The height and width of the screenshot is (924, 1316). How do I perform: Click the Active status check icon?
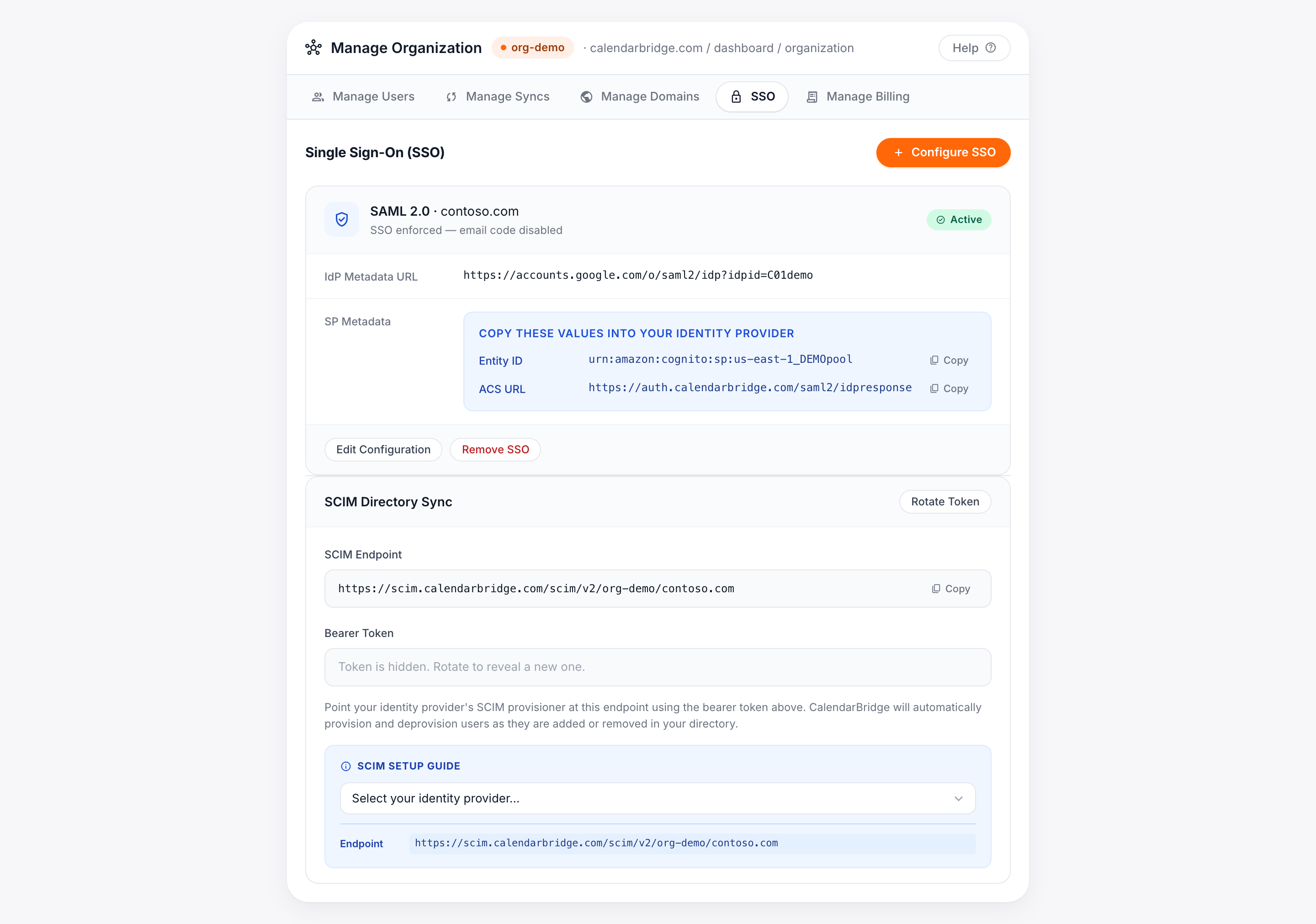click(x=940, y=219)
